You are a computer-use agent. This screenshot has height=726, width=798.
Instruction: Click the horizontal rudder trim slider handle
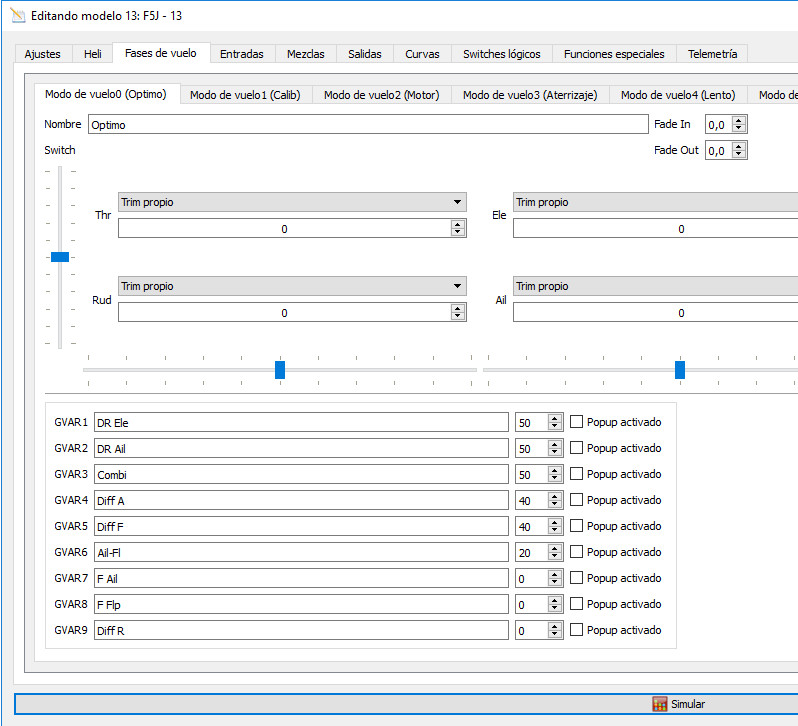280,370
